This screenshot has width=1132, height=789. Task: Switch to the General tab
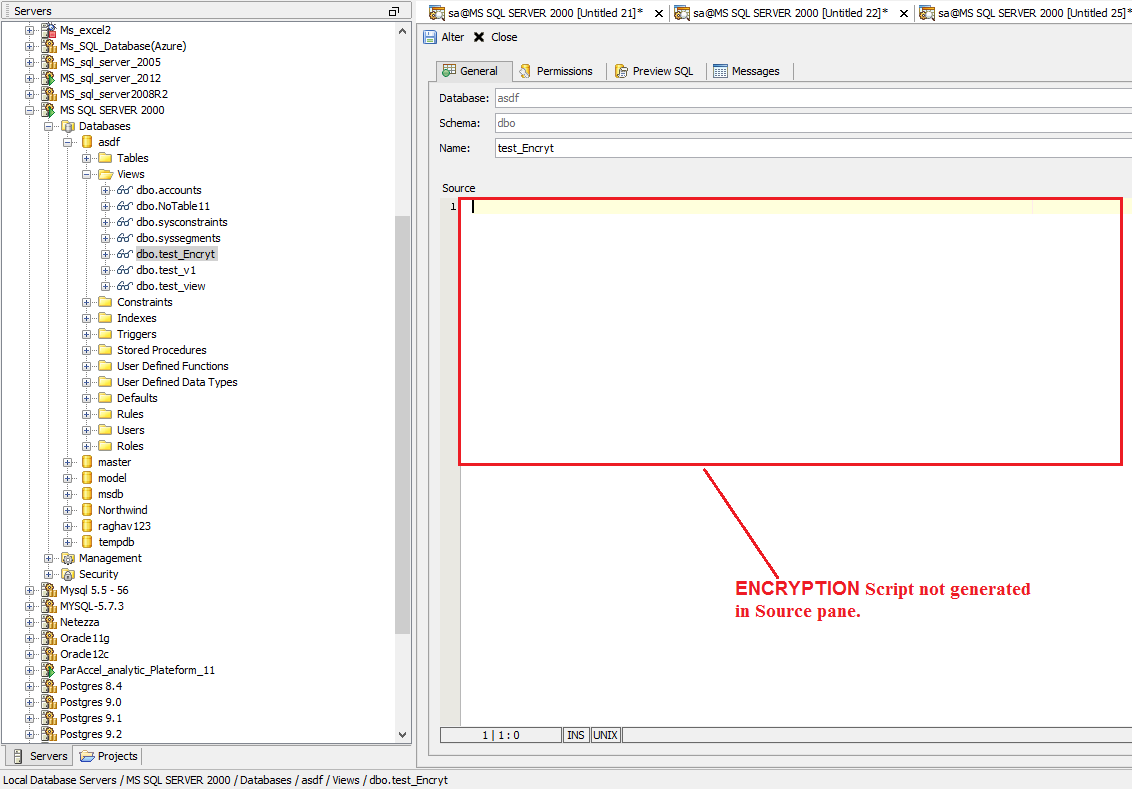click(474, 71)
